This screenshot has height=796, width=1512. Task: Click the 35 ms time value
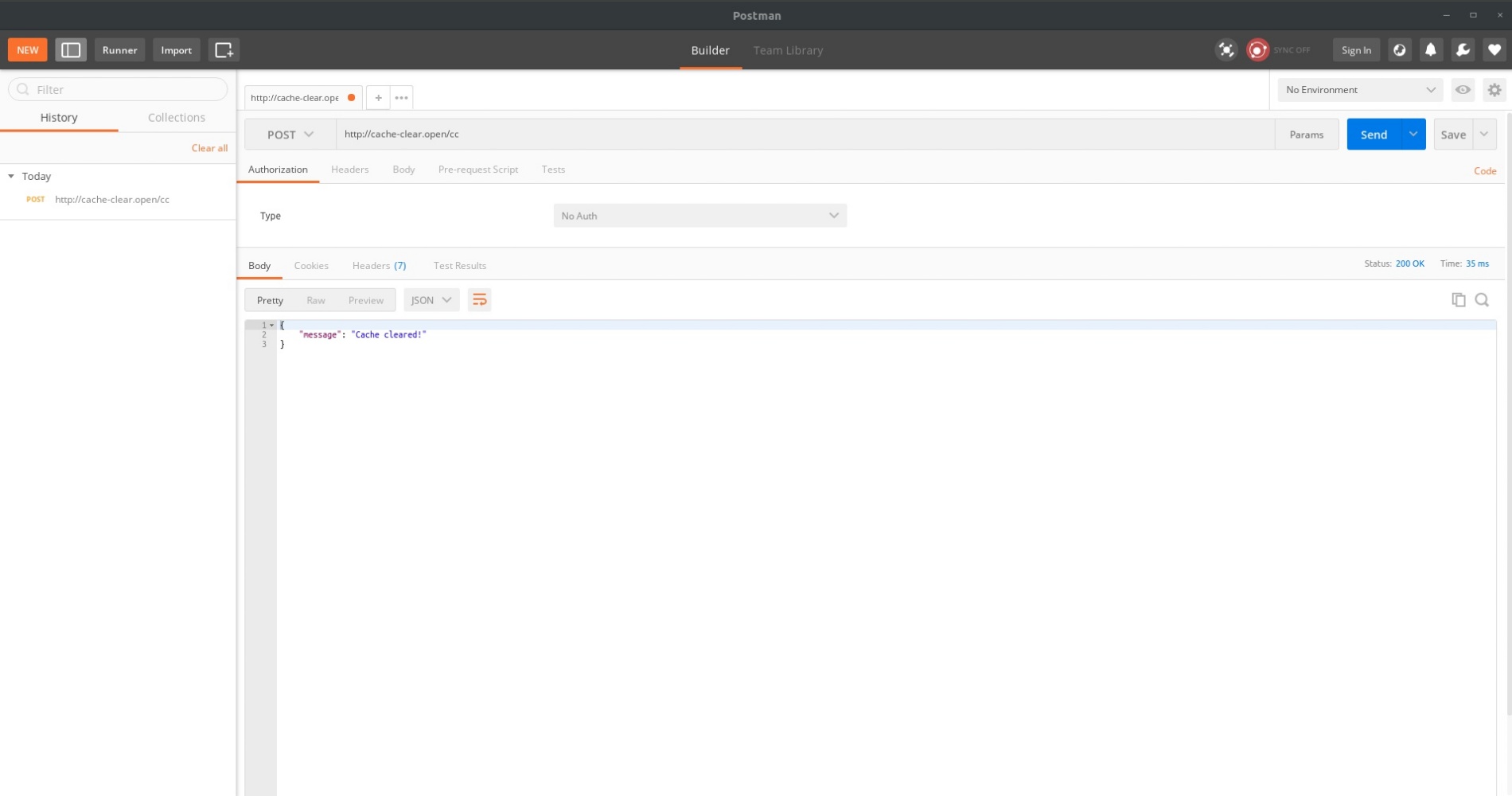pos(1477,263)
